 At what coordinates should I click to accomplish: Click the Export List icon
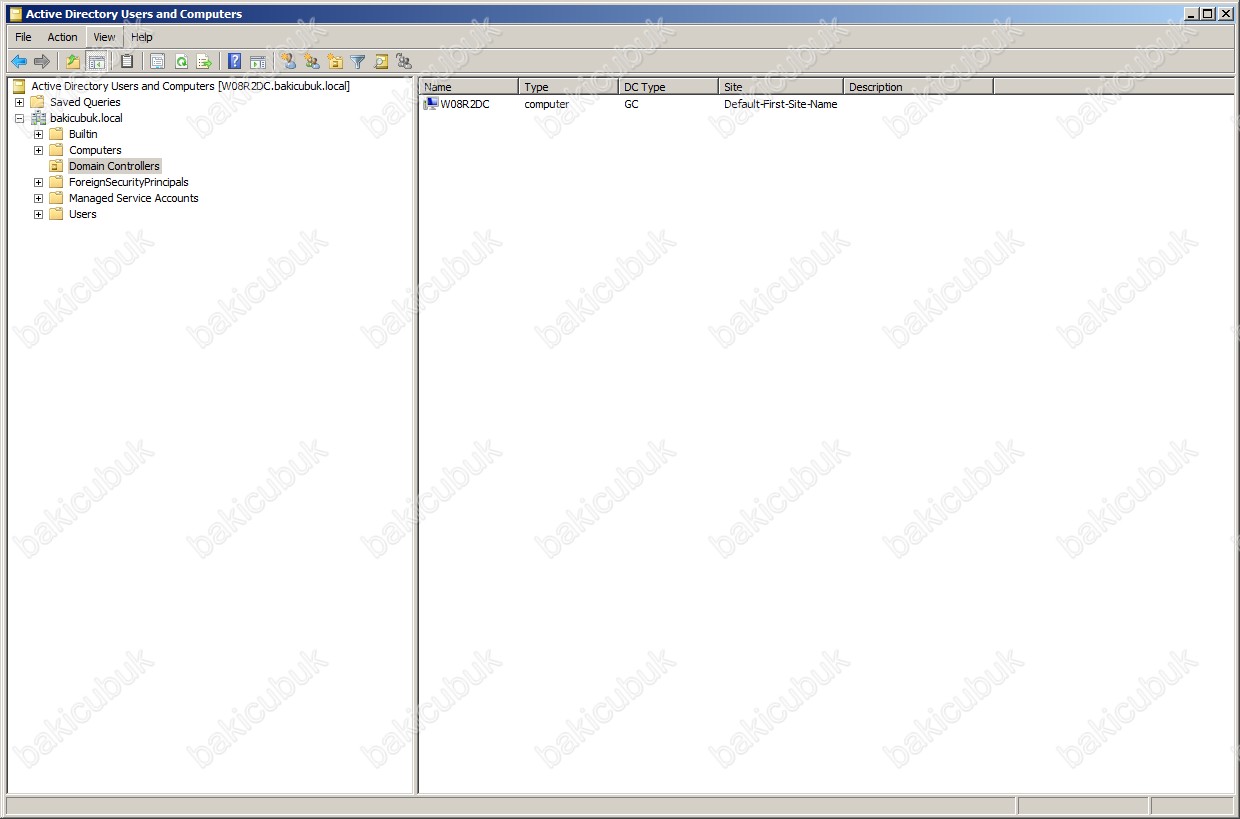(205, 62)
